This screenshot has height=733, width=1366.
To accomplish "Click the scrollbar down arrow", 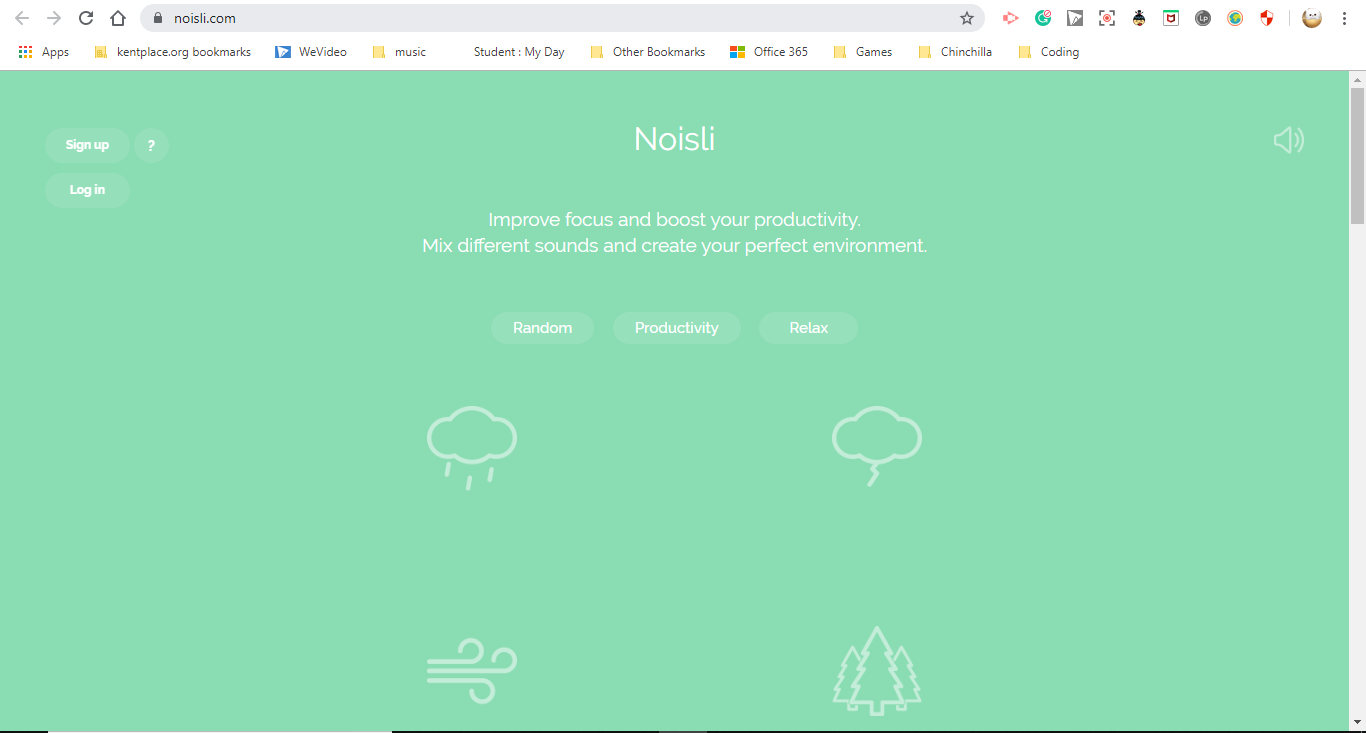I will pyautogui.click(x=1357, y=722).
